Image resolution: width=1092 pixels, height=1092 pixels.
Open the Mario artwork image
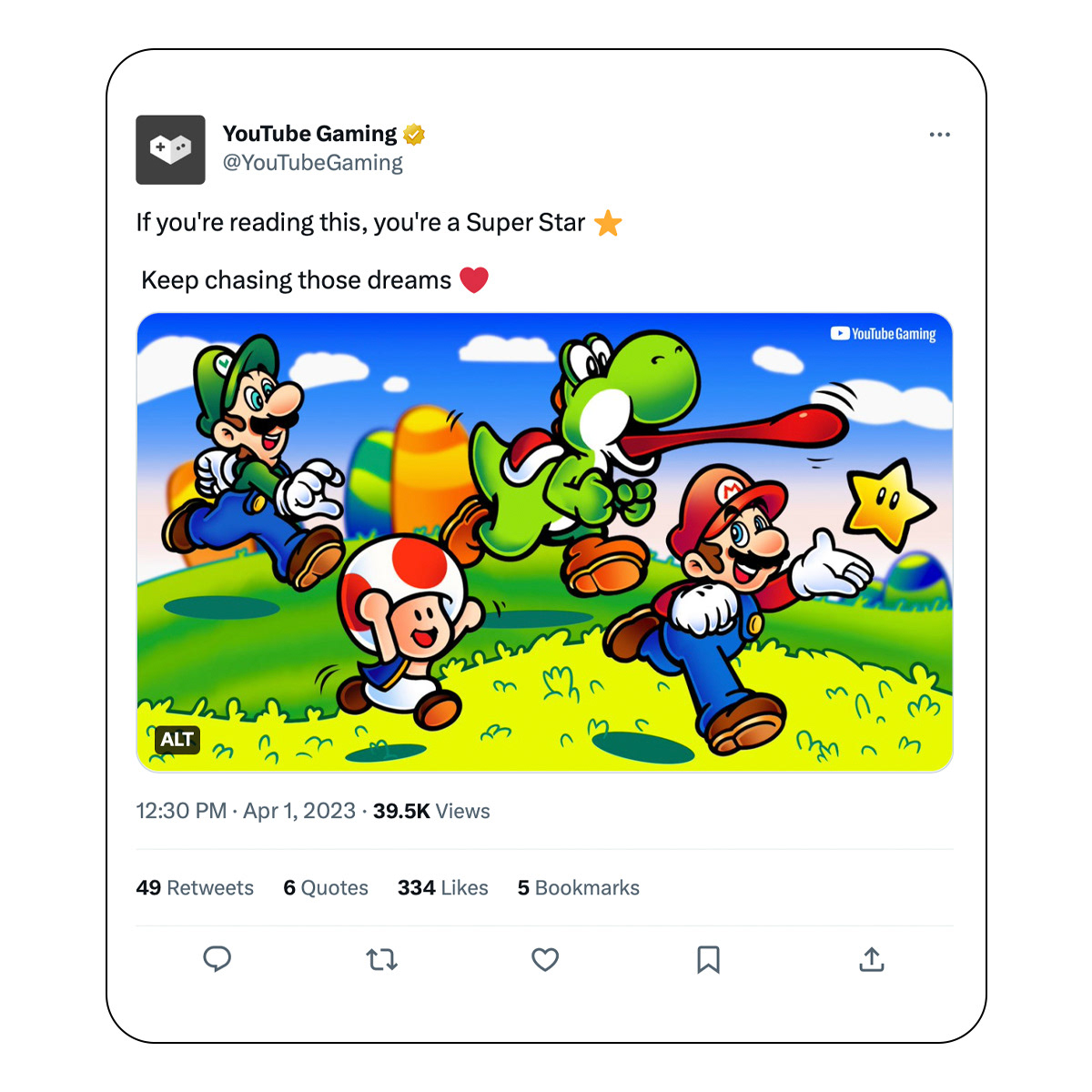544,542
